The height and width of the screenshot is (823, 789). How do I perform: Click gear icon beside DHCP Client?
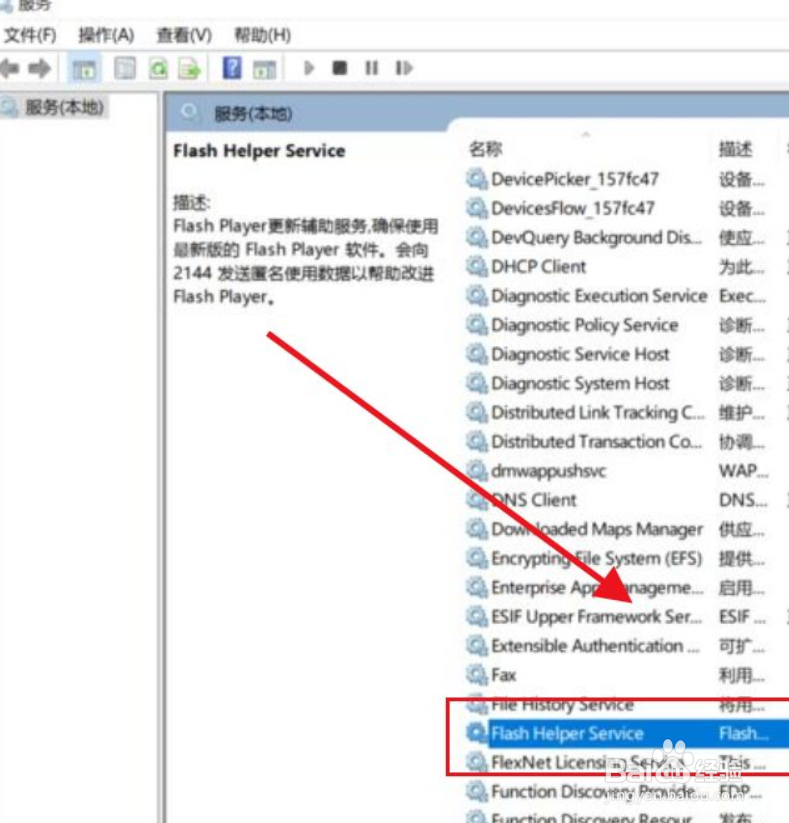(x=477, y=267)
